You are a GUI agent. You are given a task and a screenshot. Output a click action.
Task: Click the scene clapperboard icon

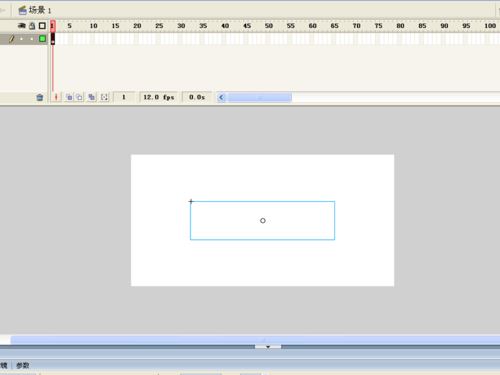pos(22,10)
